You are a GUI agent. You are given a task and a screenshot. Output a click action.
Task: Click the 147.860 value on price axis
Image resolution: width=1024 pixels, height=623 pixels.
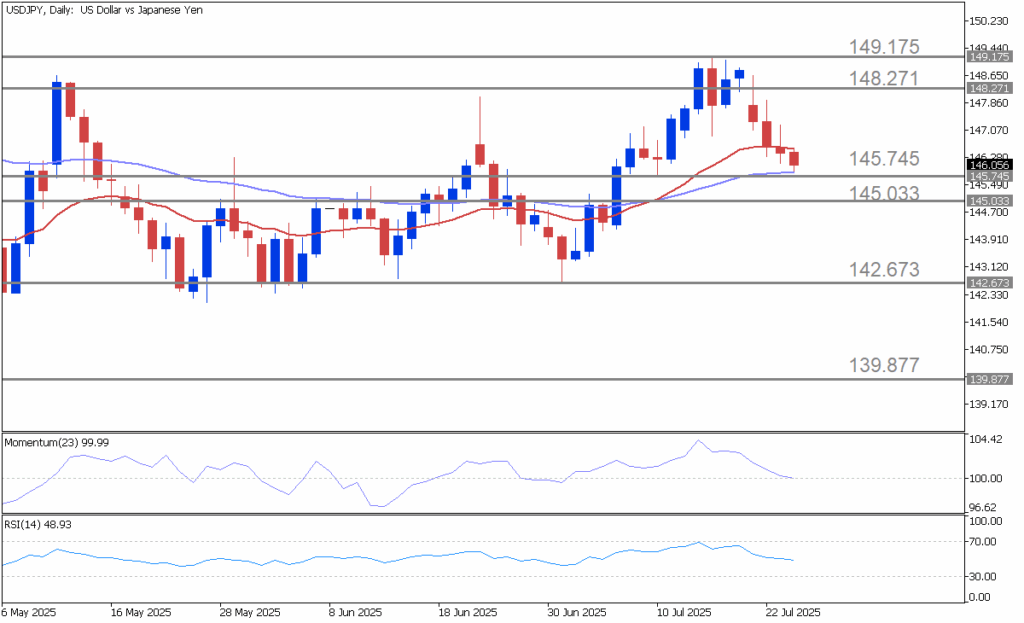(x=989, y=103)
